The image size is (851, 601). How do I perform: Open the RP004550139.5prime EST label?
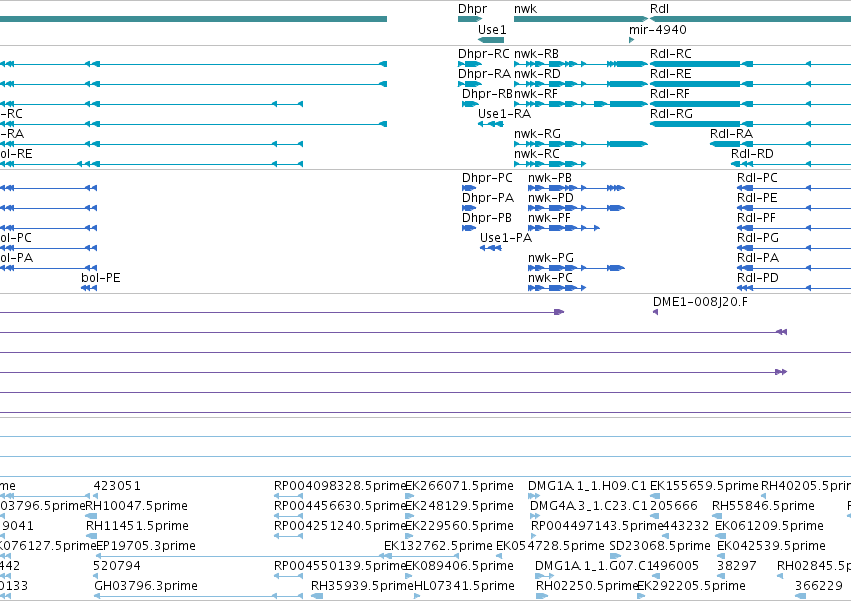coord(340,566)
